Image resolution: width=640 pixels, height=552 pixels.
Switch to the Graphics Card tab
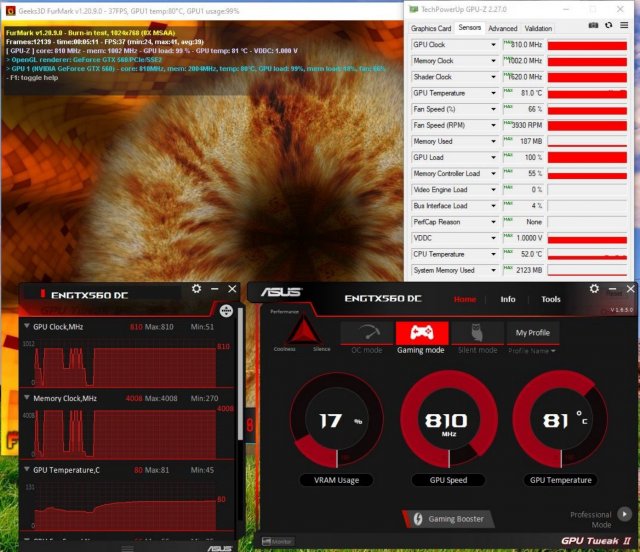[432, 29]
